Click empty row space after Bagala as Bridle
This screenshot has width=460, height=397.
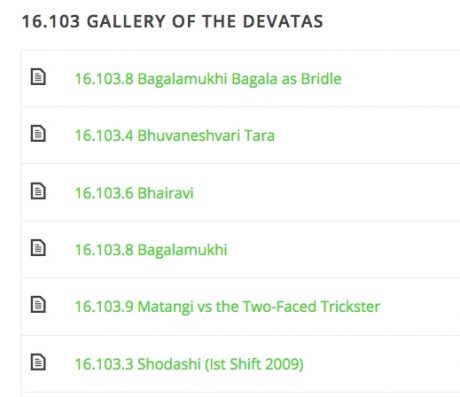click(400, 79)
